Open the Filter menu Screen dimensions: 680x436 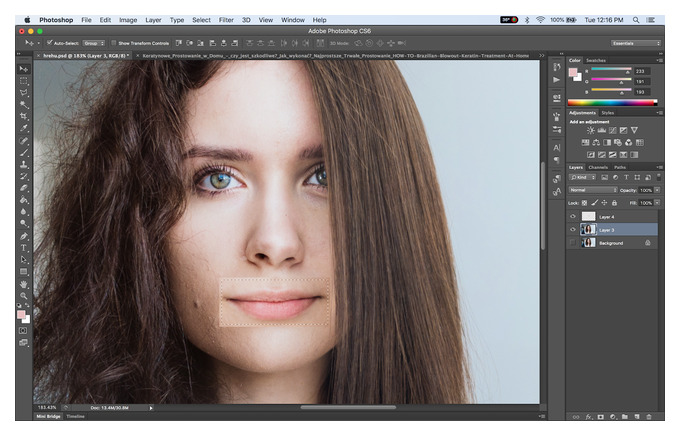226,20
